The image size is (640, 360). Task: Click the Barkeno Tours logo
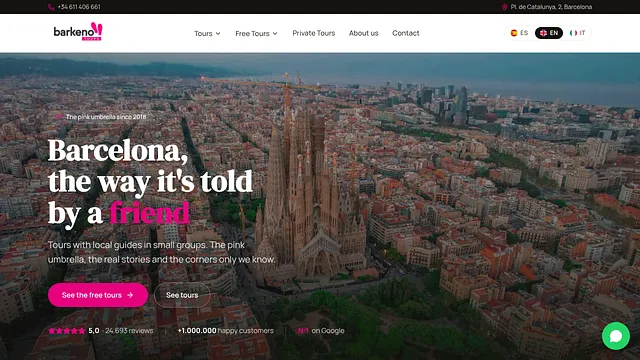tap(78, 31)
